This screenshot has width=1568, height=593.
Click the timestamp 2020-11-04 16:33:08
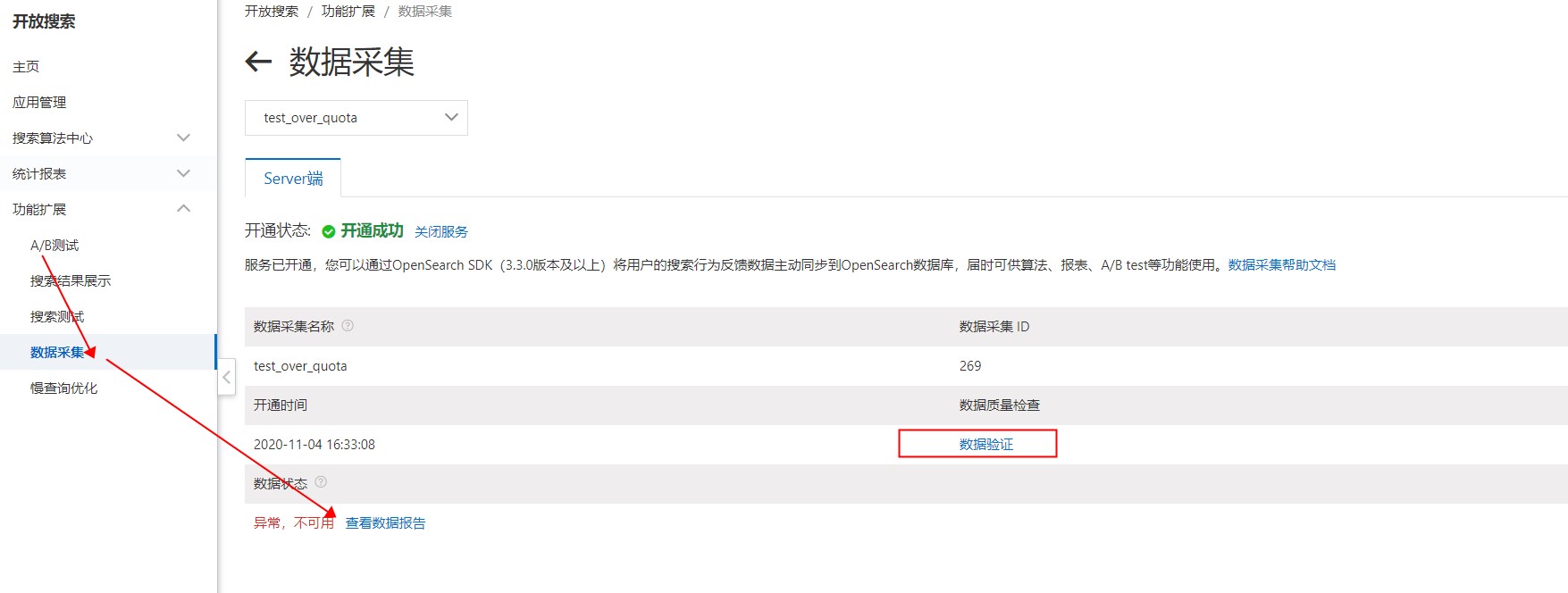click(314, 445)
